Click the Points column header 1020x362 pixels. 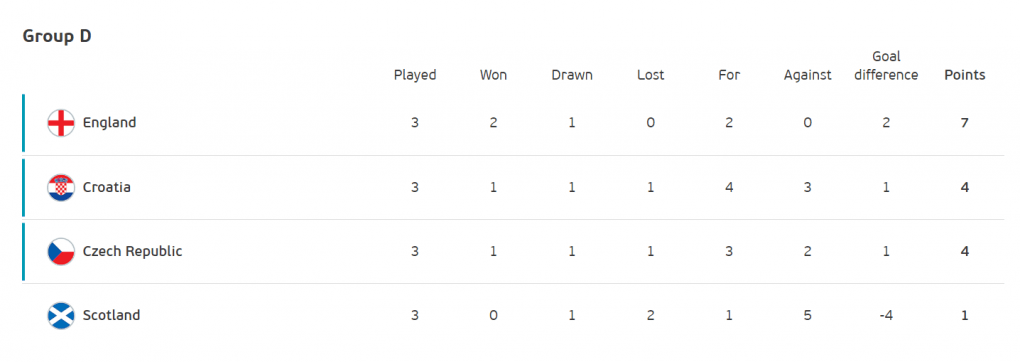pyautogui.click(x=965, y=75)
